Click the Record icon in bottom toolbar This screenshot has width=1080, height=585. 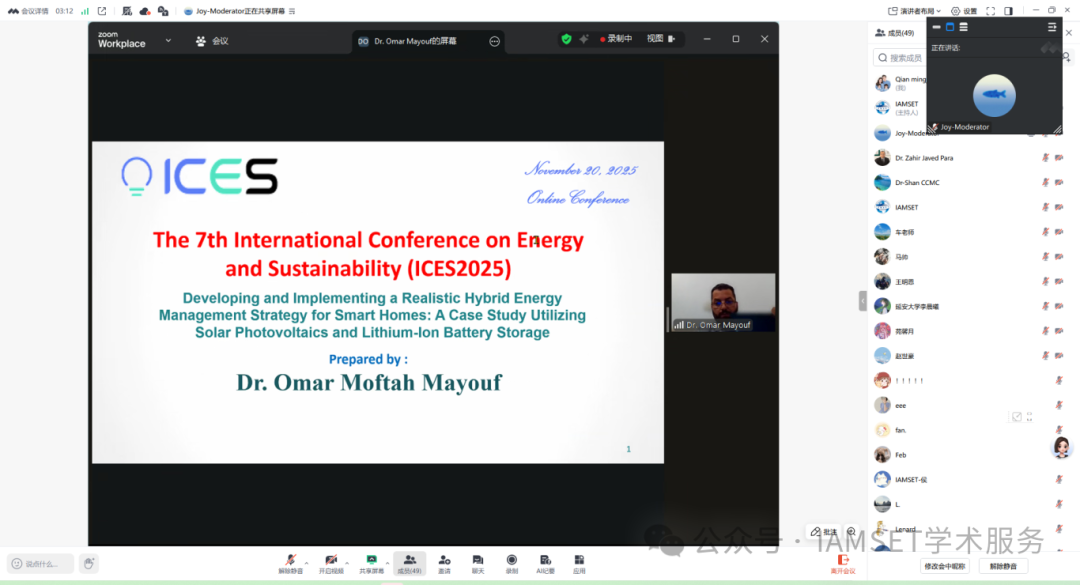[512, 561]
